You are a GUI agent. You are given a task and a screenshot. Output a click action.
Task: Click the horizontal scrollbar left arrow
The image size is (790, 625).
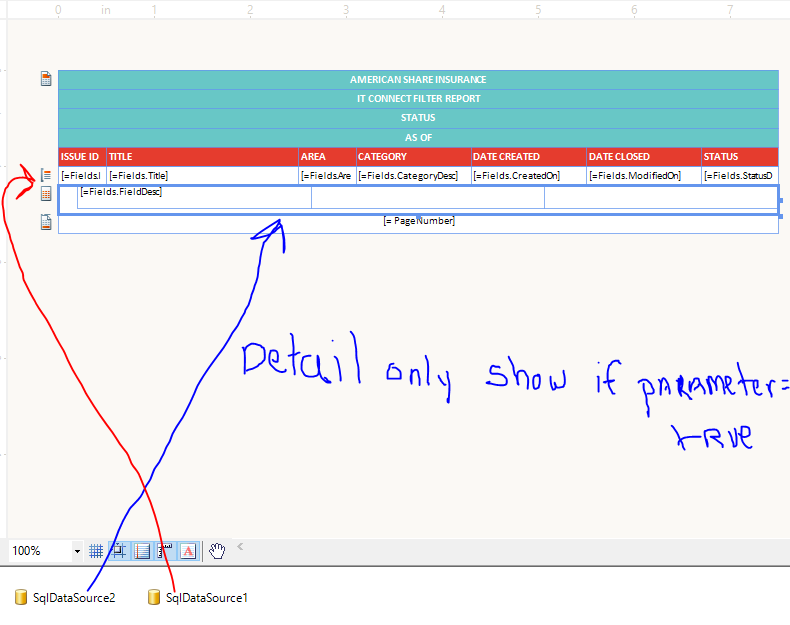click(240, 546)
